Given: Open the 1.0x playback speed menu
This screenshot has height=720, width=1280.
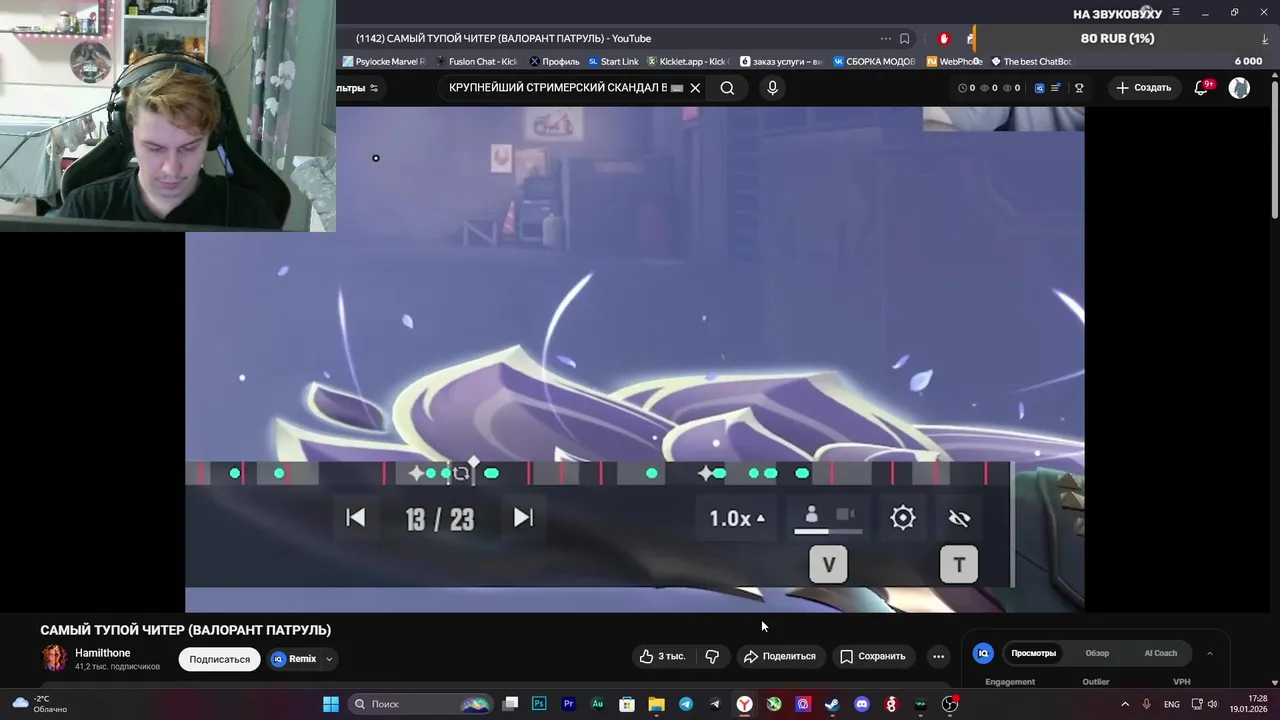Looking at the screenshot, I should pos(737,518).
